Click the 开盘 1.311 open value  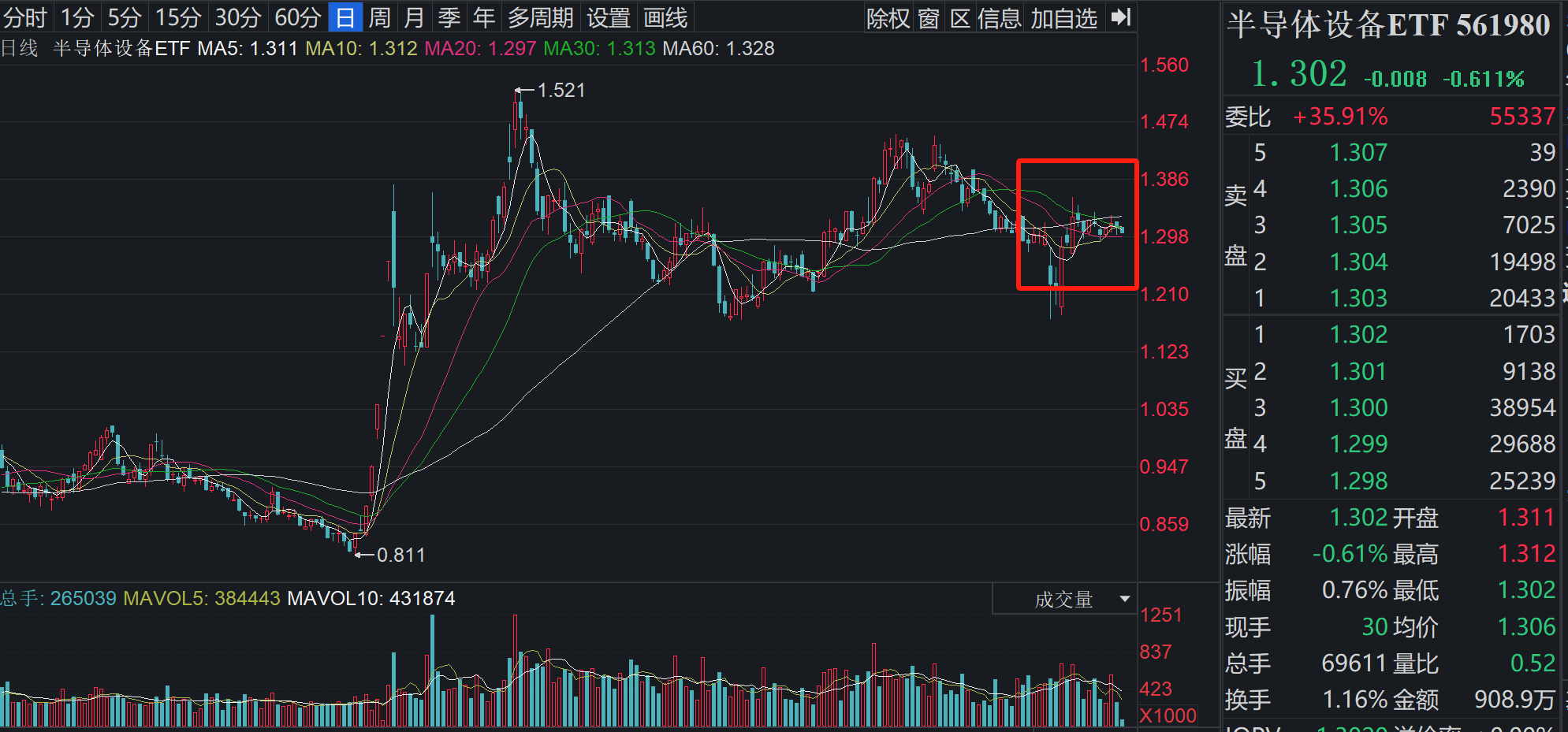coord(1526,517)
